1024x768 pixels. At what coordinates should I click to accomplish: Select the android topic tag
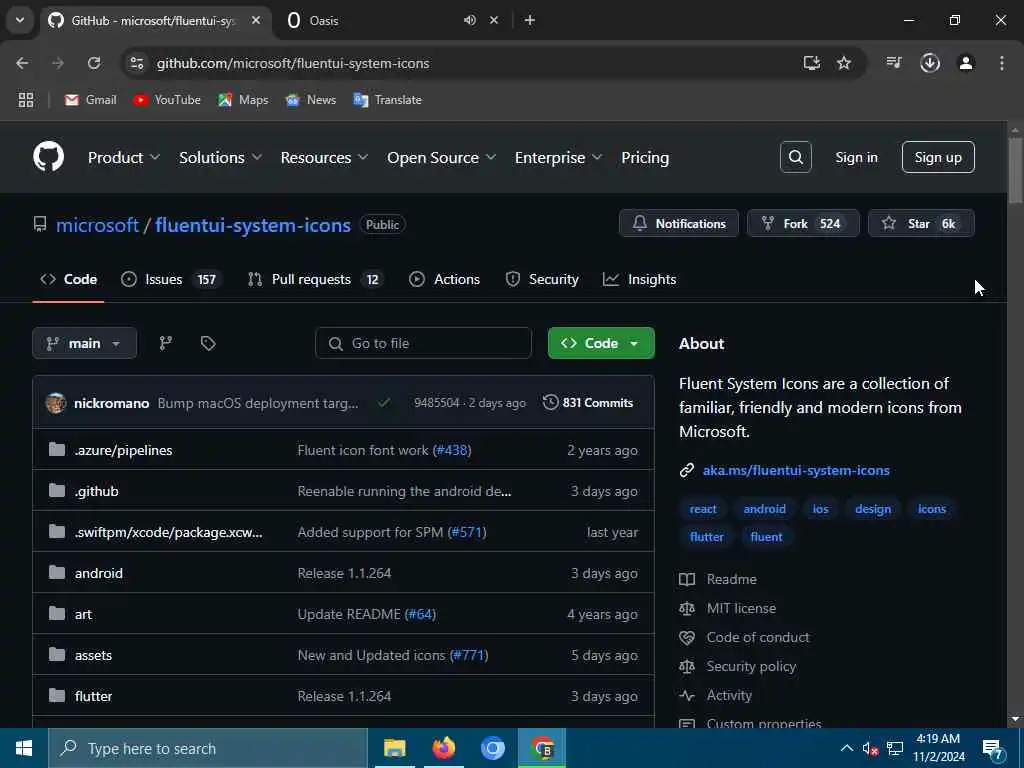click(x=764, y=509)
